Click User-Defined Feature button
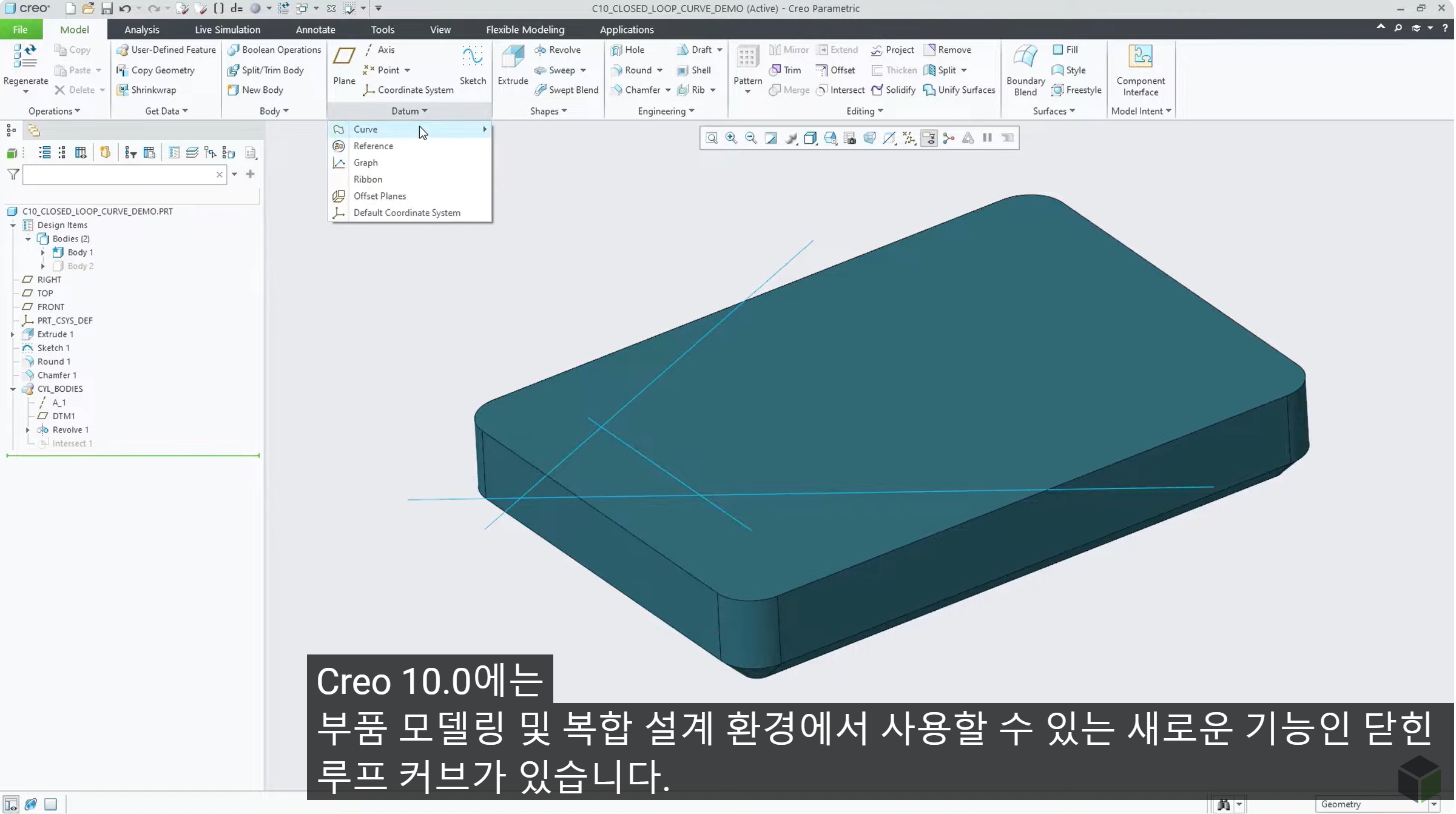The width and height of the screenshot is (1456, 814). [166, 50]
